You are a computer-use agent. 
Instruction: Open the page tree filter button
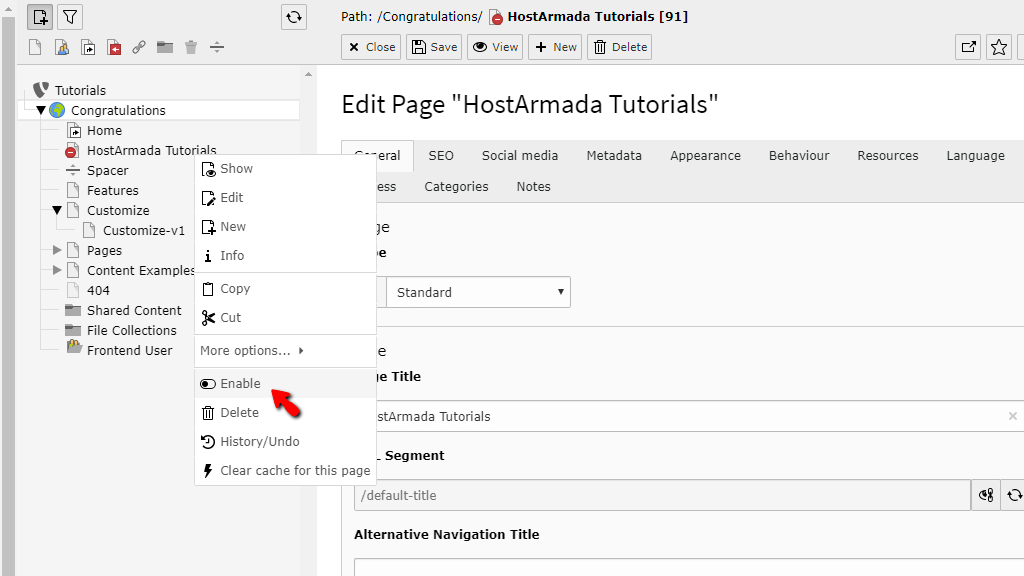pyautogui.click(x=70, y=17)
